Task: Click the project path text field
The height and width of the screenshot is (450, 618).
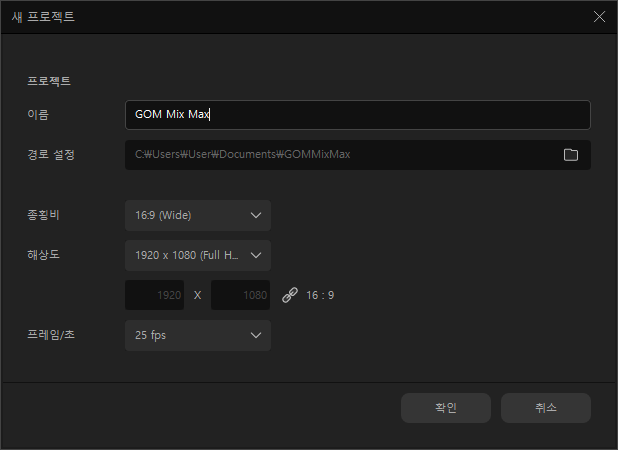Action: (340, 155)
